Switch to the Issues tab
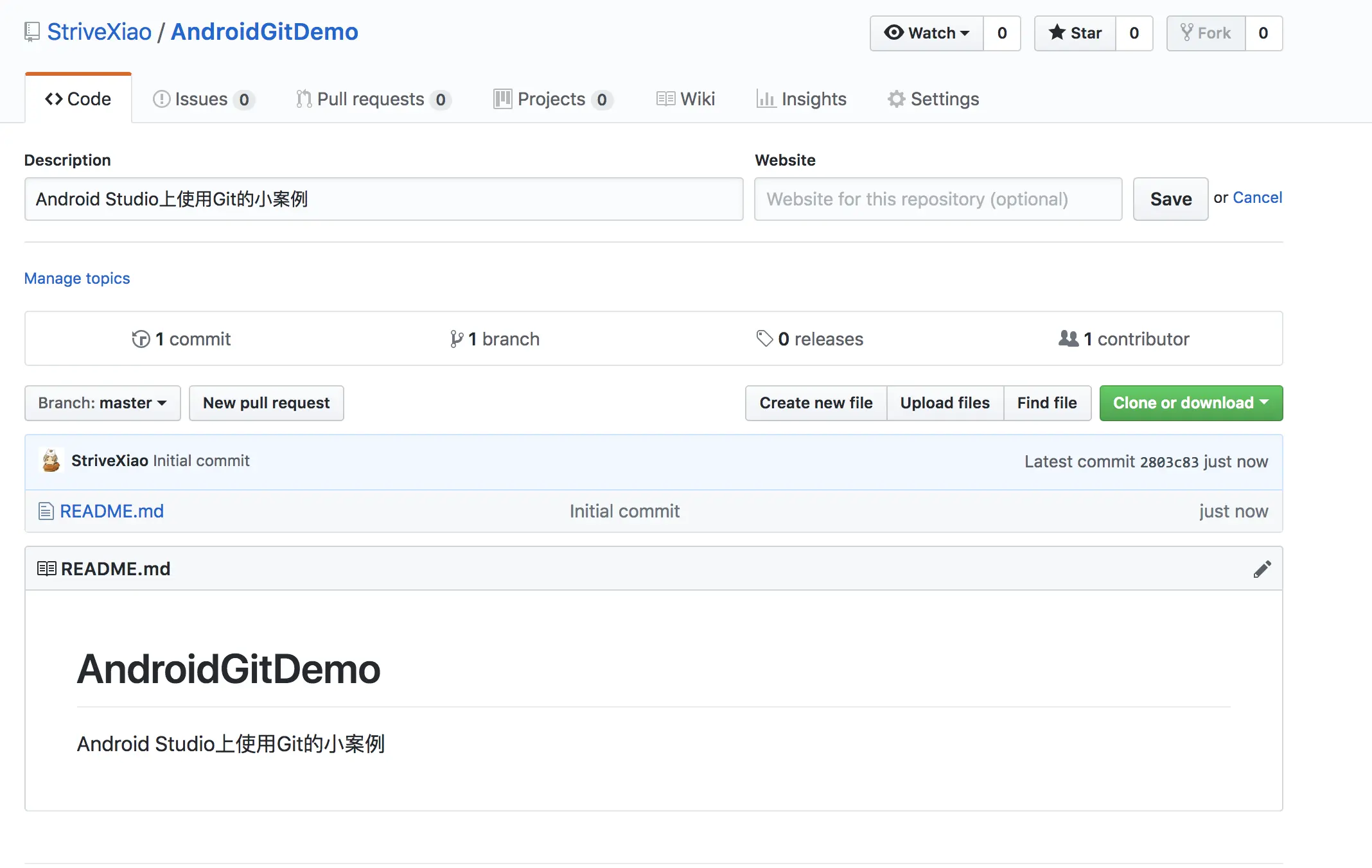 tap(203, 100)
